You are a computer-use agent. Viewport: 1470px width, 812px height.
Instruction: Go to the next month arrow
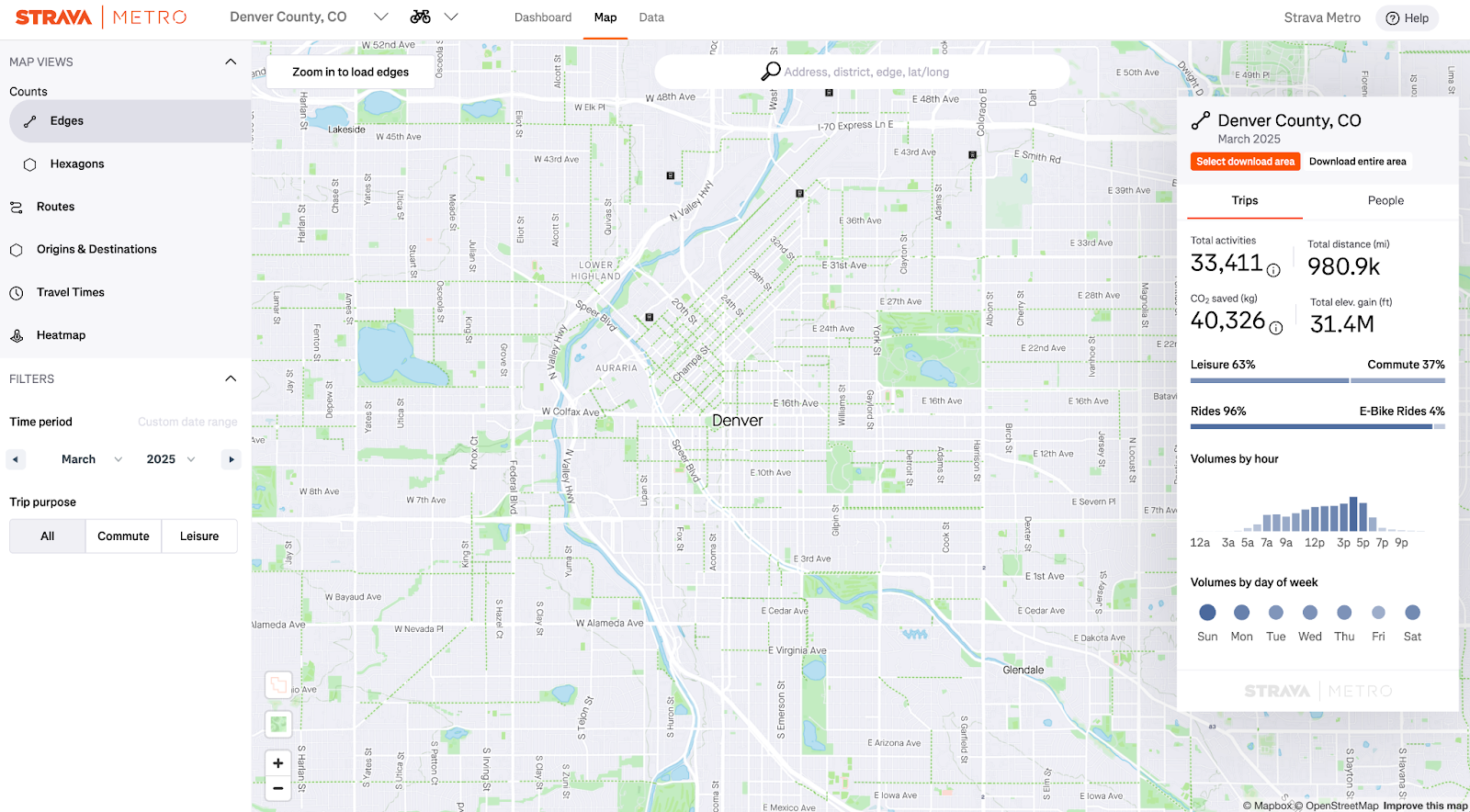coord(232,459)
